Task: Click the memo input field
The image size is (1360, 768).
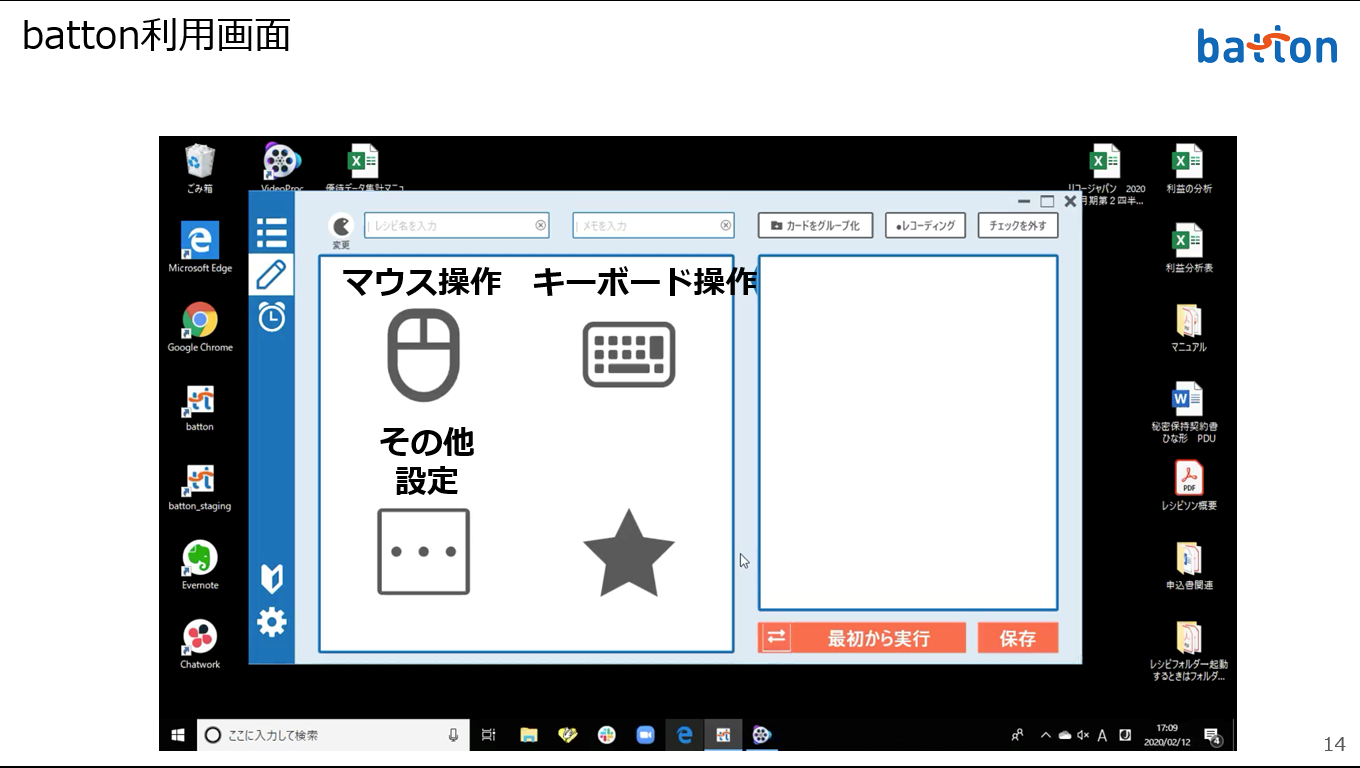Action: 645,226
